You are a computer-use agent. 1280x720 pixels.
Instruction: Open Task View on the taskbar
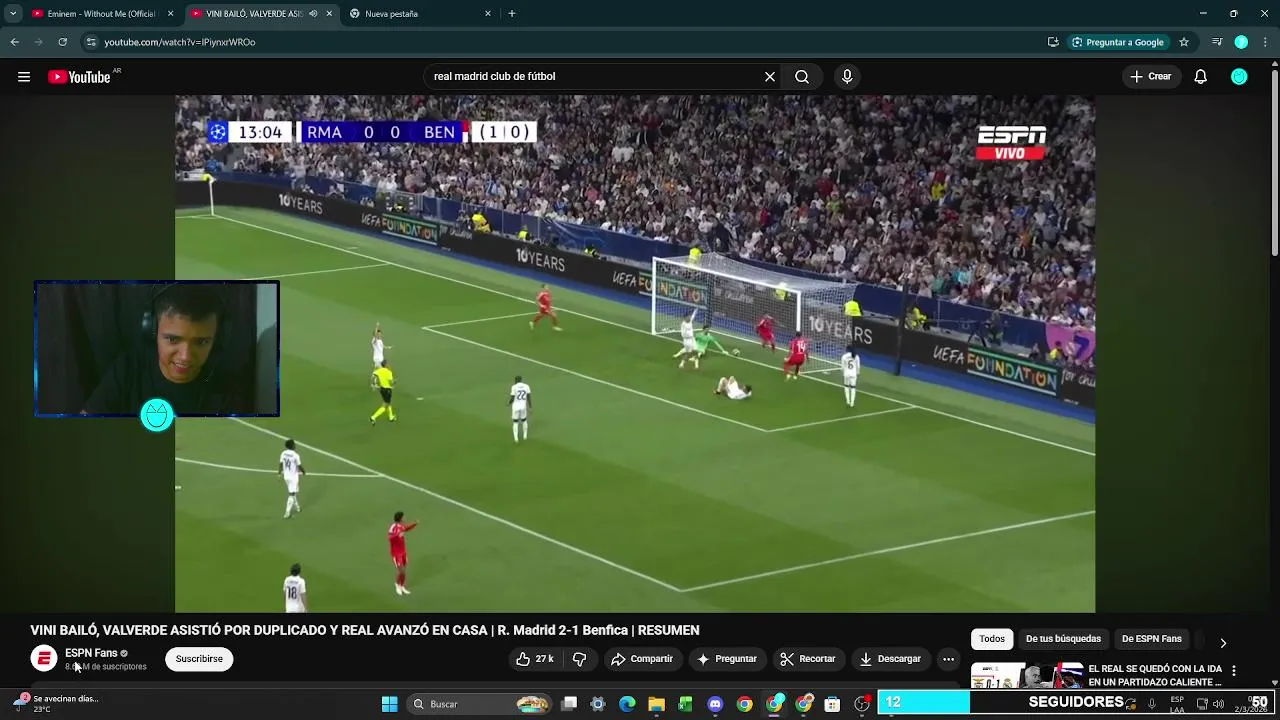pos(569,704)
